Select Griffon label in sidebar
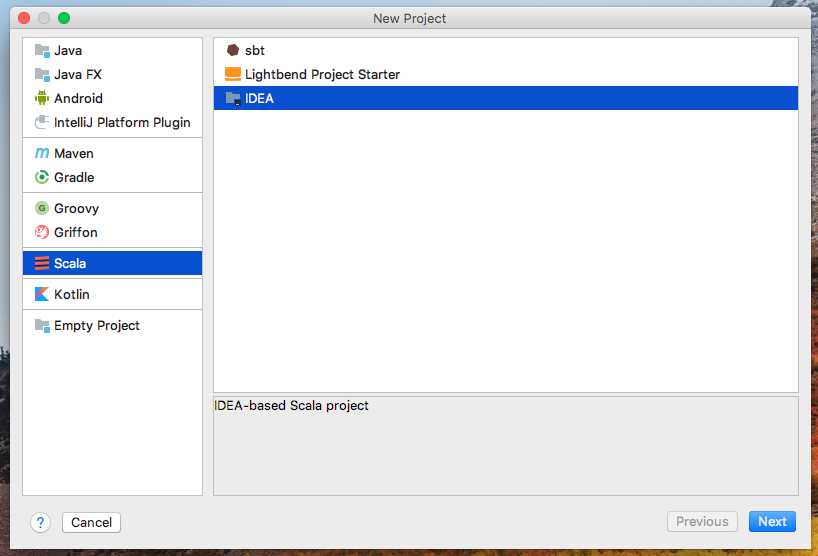The width and height of the screenshot is (818, 556). coord(76,232)
